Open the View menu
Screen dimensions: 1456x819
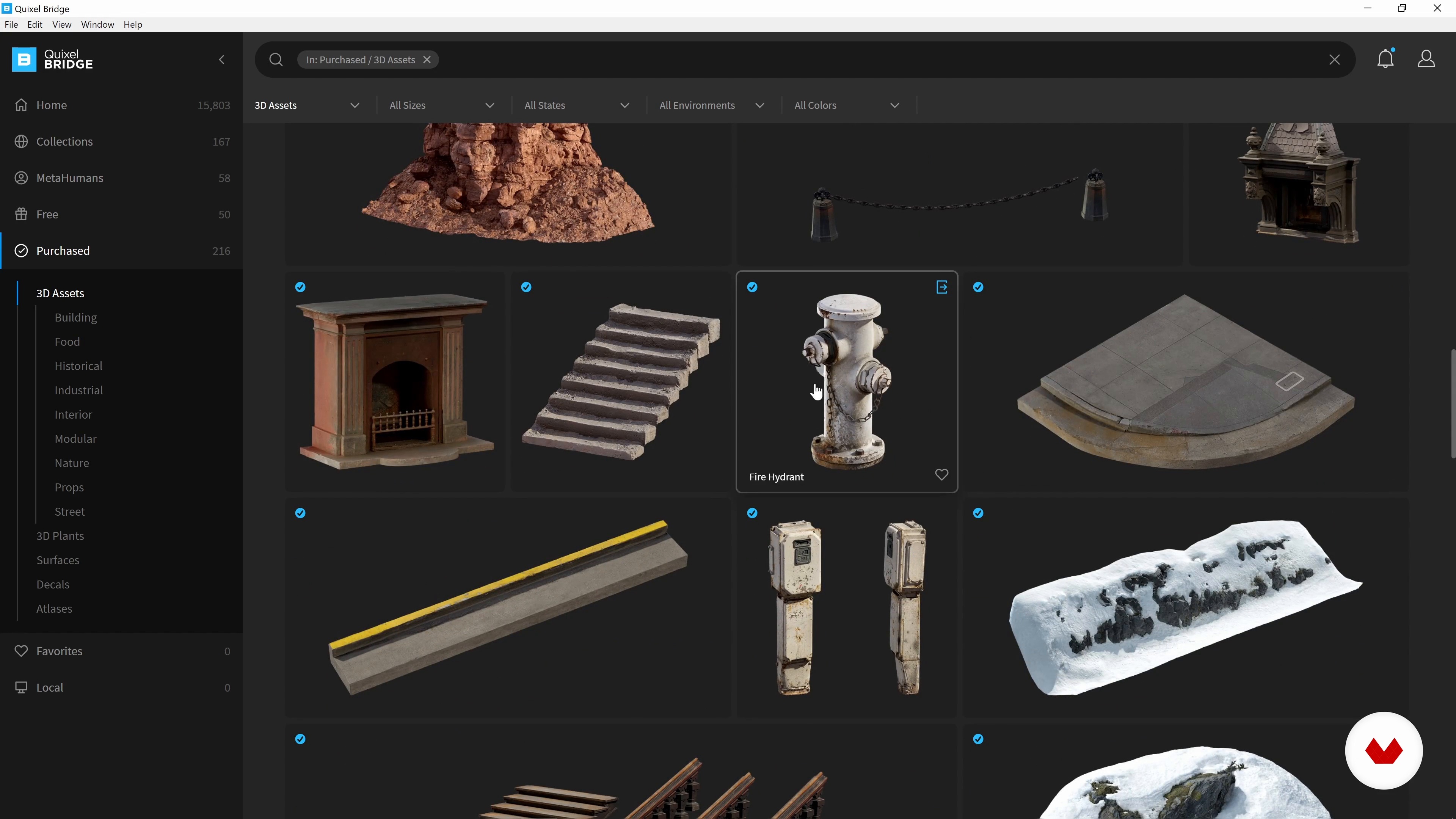tap(61, 24)
